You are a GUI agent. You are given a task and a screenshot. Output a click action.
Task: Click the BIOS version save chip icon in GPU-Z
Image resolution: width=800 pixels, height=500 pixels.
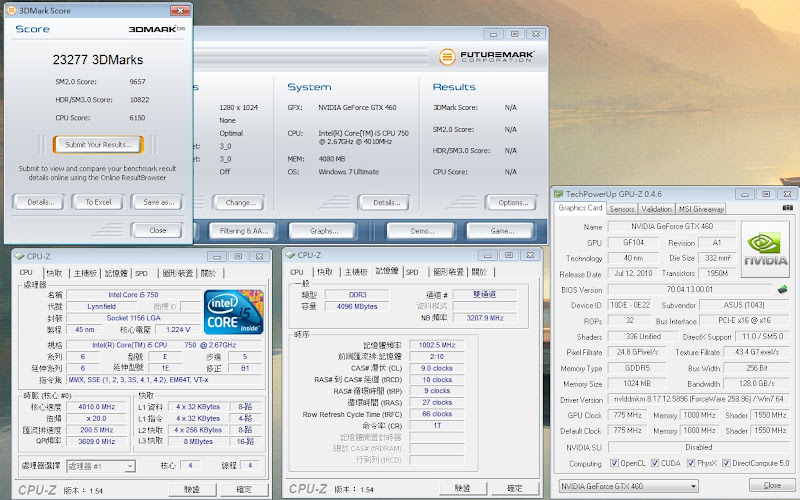point(783,290)
